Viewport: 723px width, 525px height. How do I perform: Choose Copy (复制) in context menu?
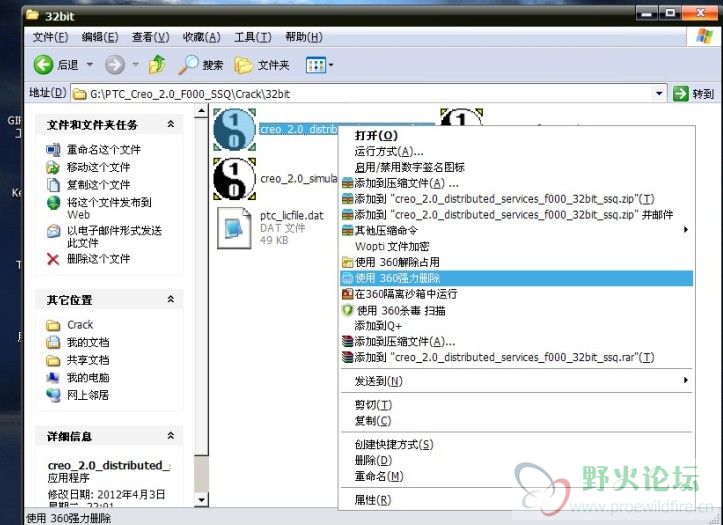tap(516, 421)
